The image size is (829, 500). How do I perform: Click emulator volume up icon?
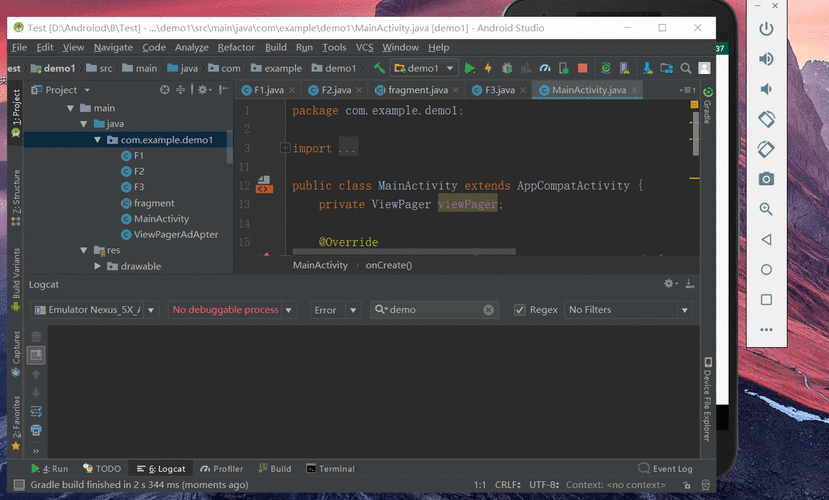[x=766, y=59]
